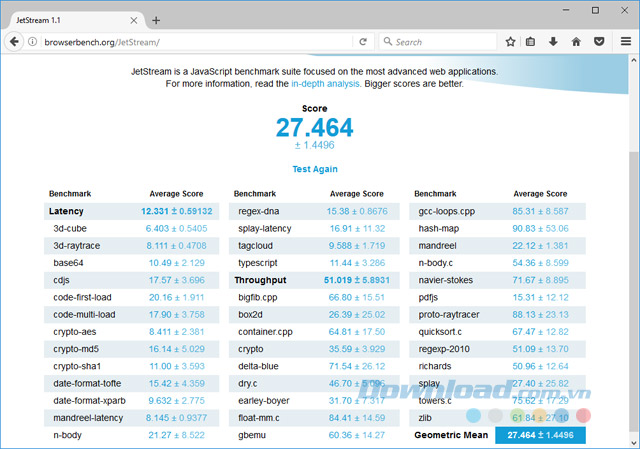Select the quicksort.c benchmark name

point(440,332)
